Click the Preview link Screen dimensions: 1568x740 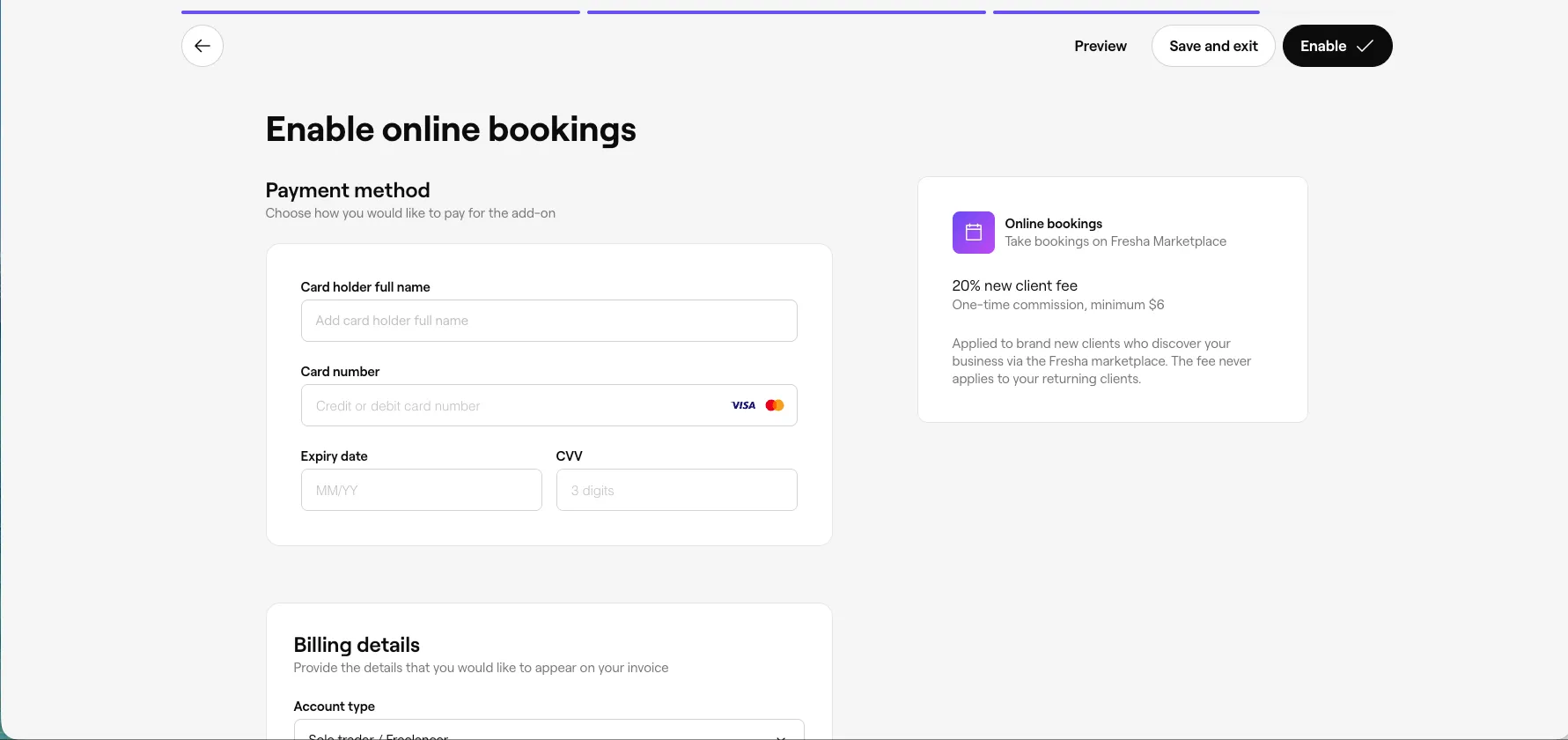pos(1101,46)
